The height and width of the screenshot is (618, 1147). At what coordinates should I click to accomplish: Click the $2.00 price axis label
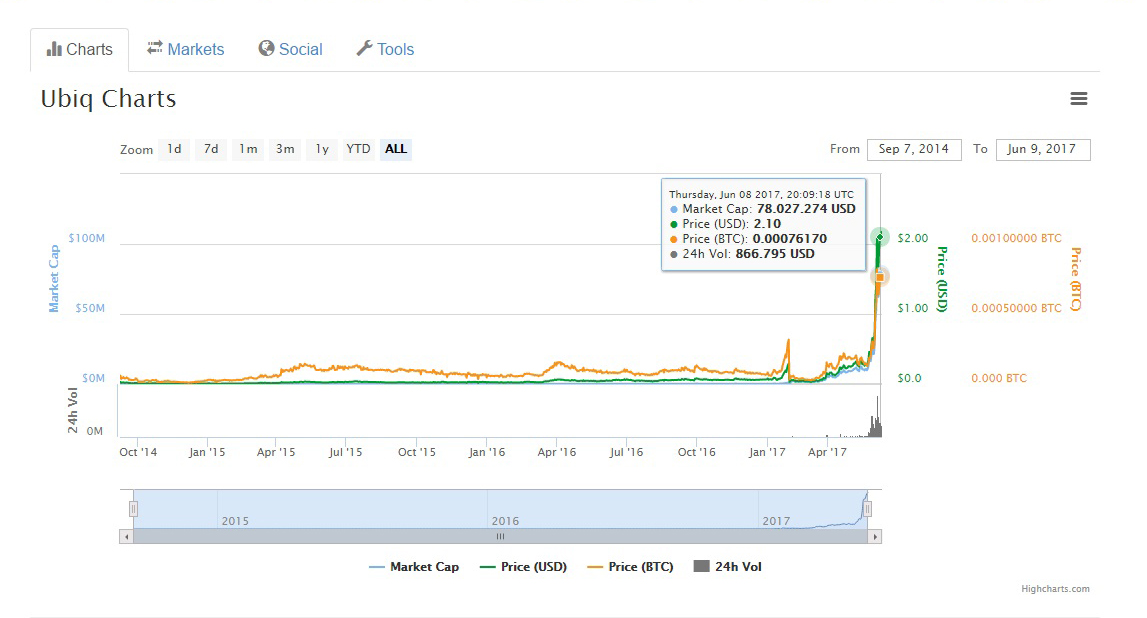[x=913, y=238]
